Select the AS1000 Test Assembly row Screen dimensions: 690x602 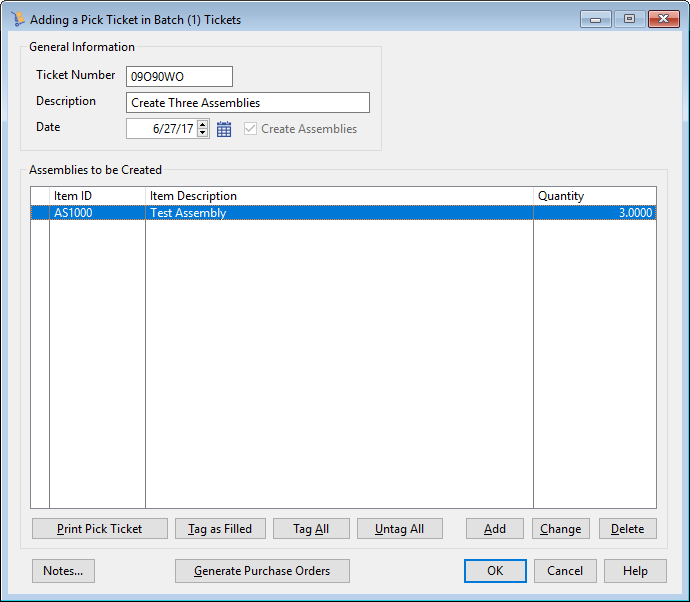(300, 213)
